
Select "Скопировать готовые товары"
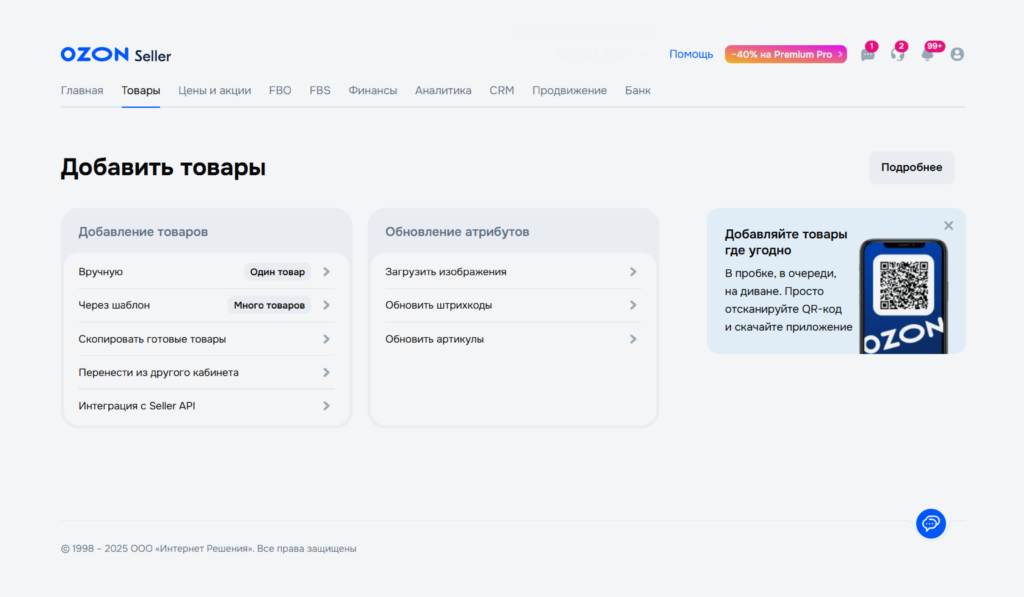(205, 338)
